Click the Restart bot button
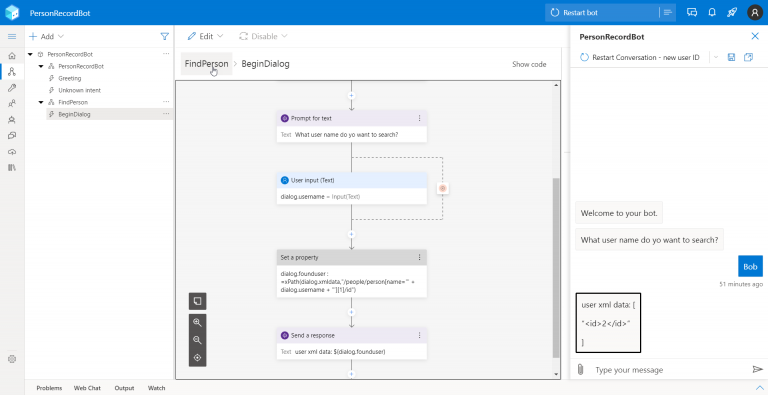The image size is (768, 395). (x=601, y=13)
